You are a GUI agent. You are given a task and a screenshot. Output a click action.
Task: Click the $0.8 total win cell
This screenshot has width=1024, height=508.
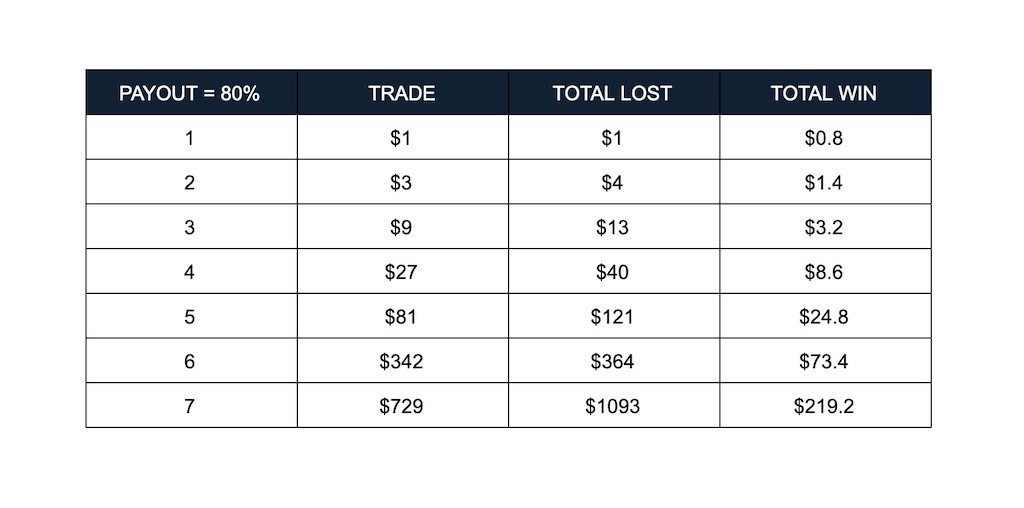point(824,138)
